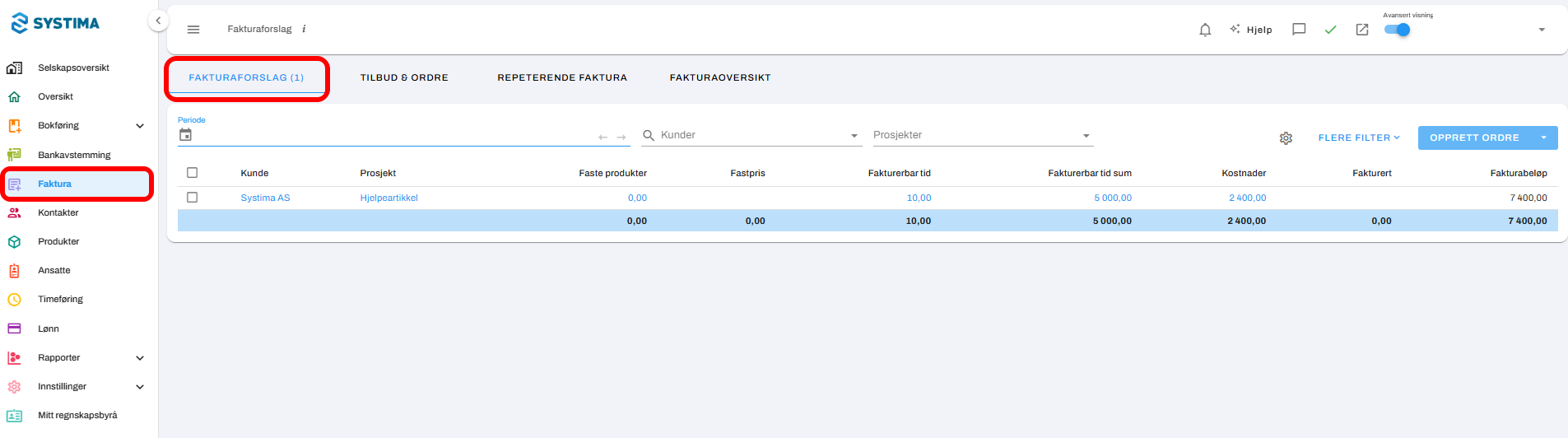
Task: Click the Kontakter people icon
Action: (14, 212)
